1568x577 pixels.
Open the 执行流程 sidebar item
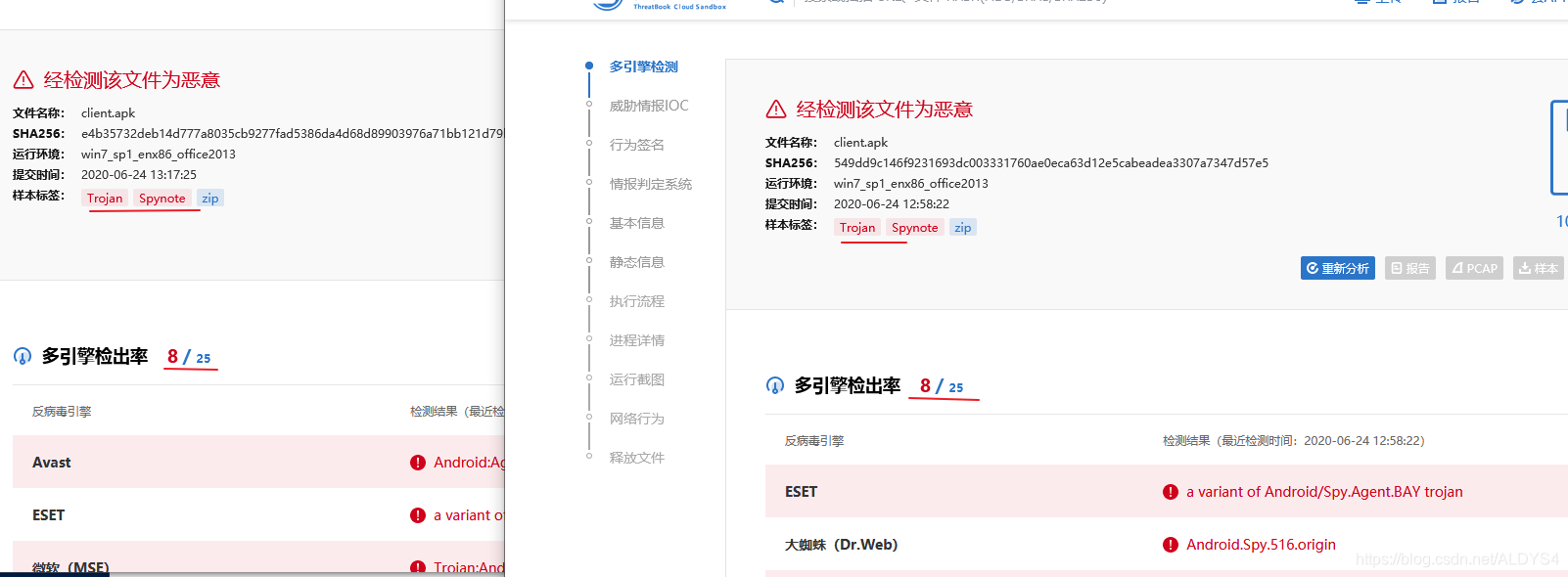click(637, 301)
